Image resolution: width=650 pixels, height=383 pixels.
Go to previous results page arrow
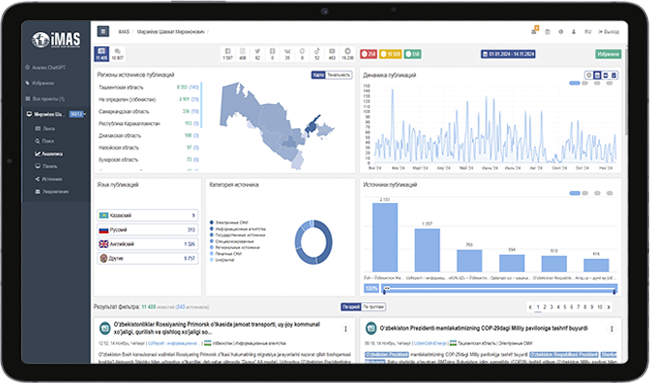point(530,307)
